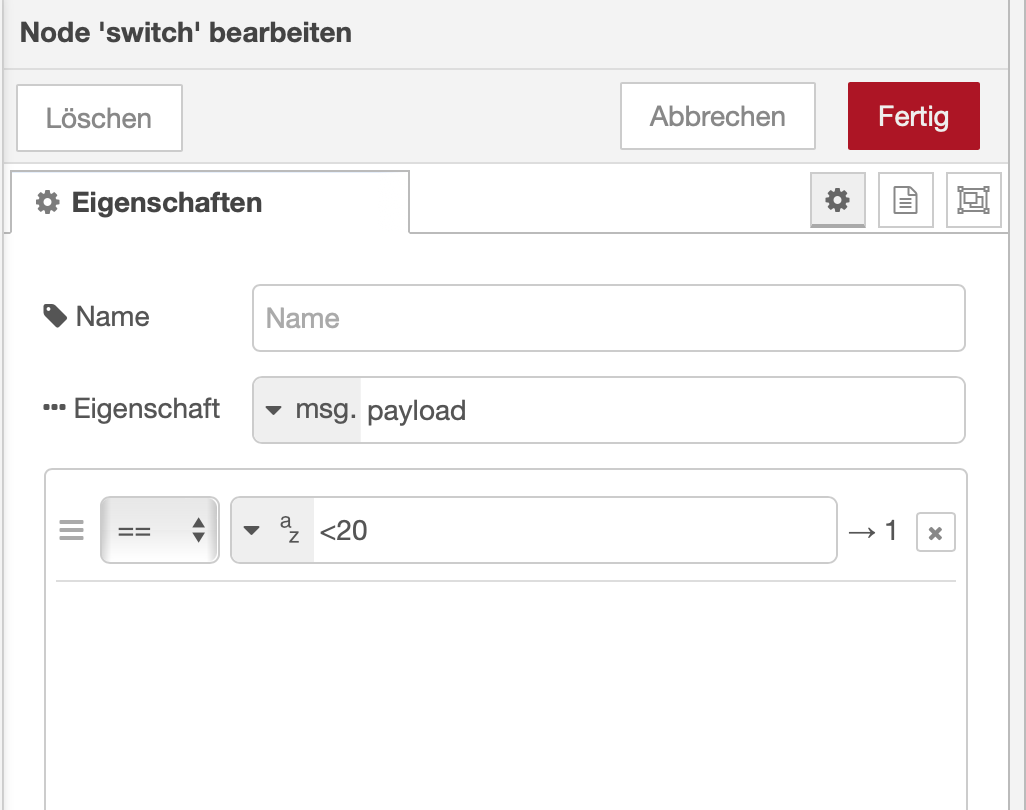
Task: Click the payload property text field
Action: 660,410
